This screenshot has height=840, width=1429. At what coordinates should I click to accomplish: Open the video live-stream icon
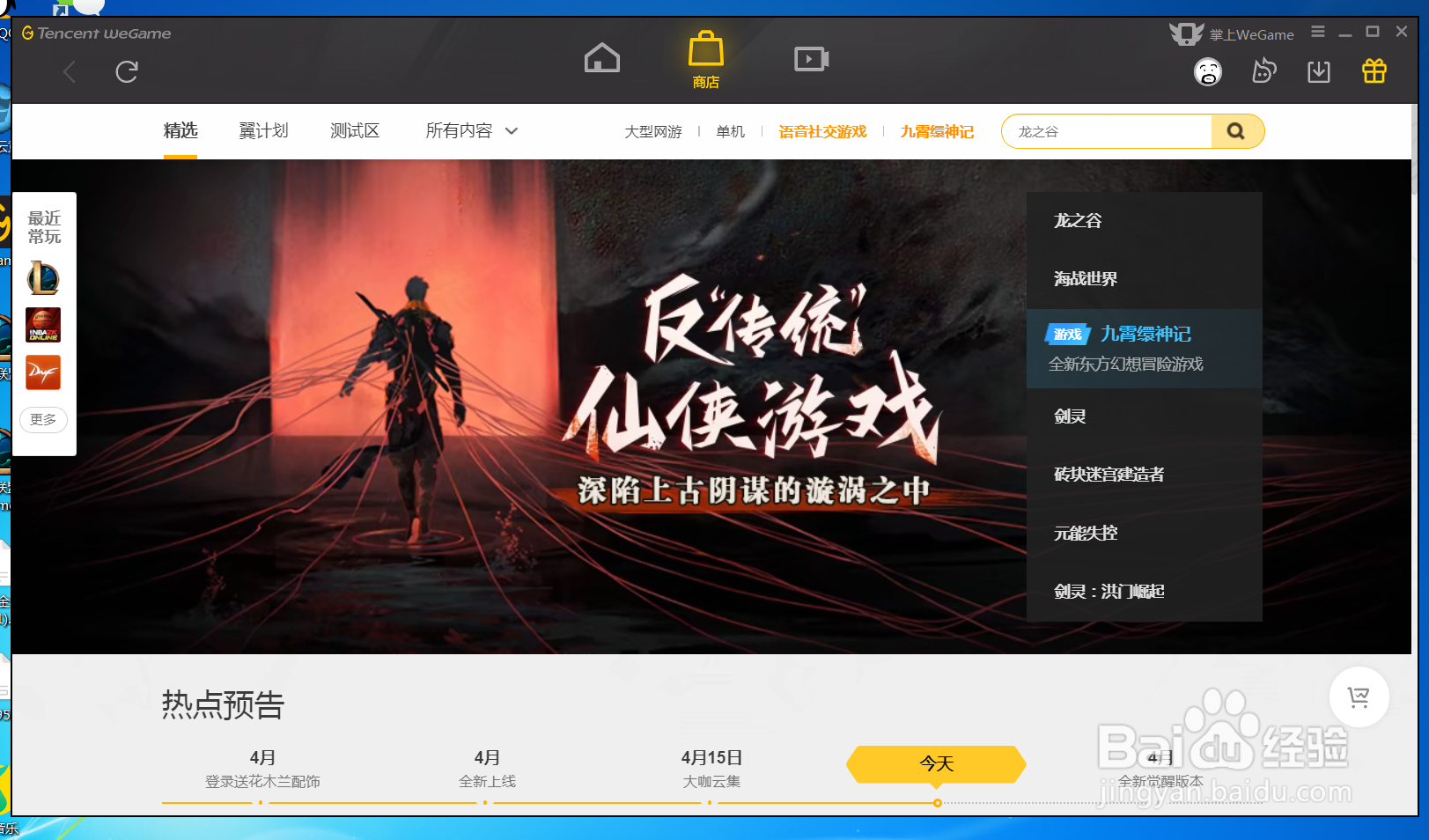811,59
